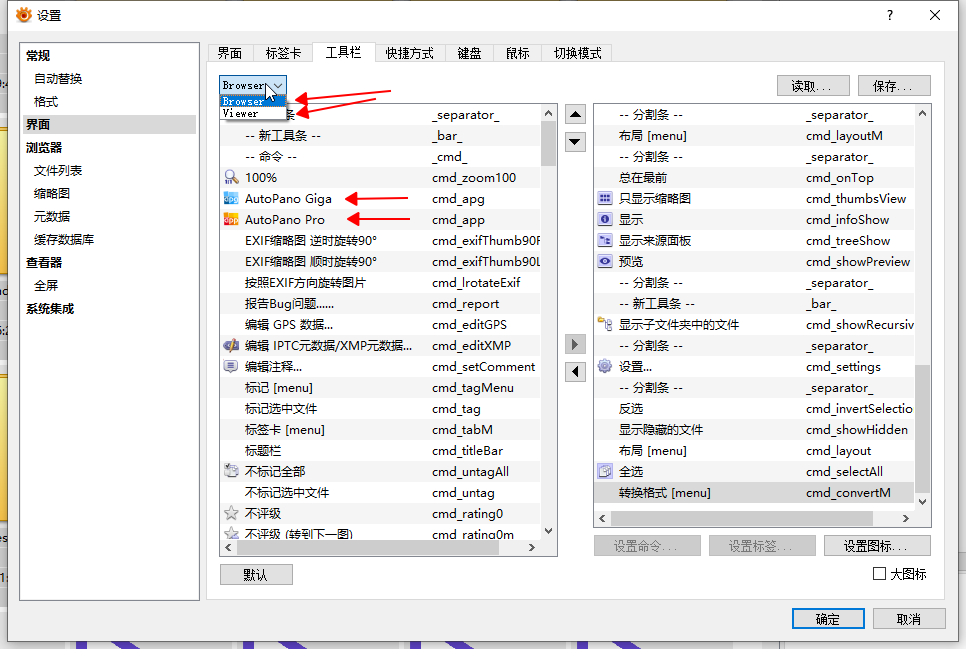
Task: Click the 取消 button
Action: (909, 619)
